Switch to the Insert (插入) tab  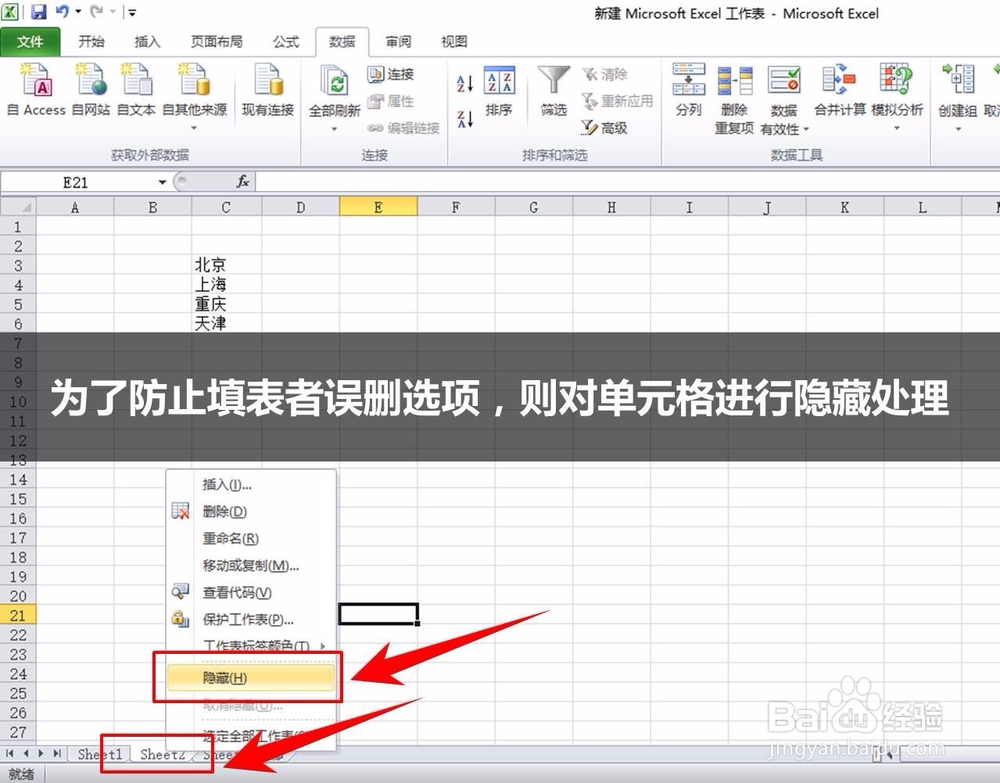click(x=147, y=42)
